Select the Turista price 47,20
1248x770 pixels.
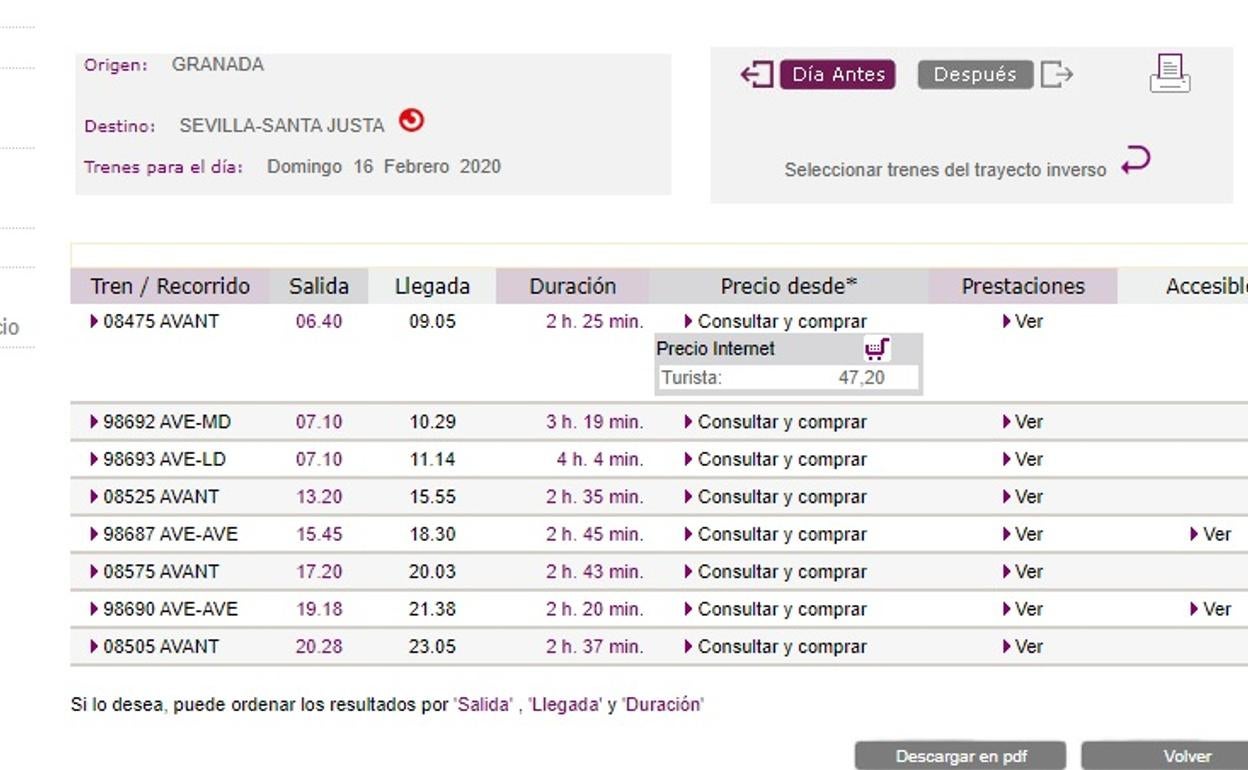tap(860, 378)
